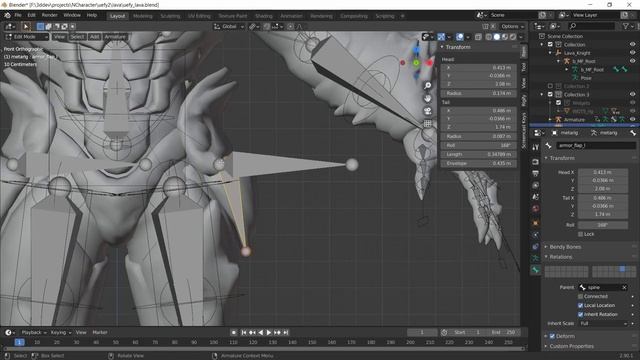Open the Object properties tab icon
The image size is (640, 360).
(x=536, y=223)
